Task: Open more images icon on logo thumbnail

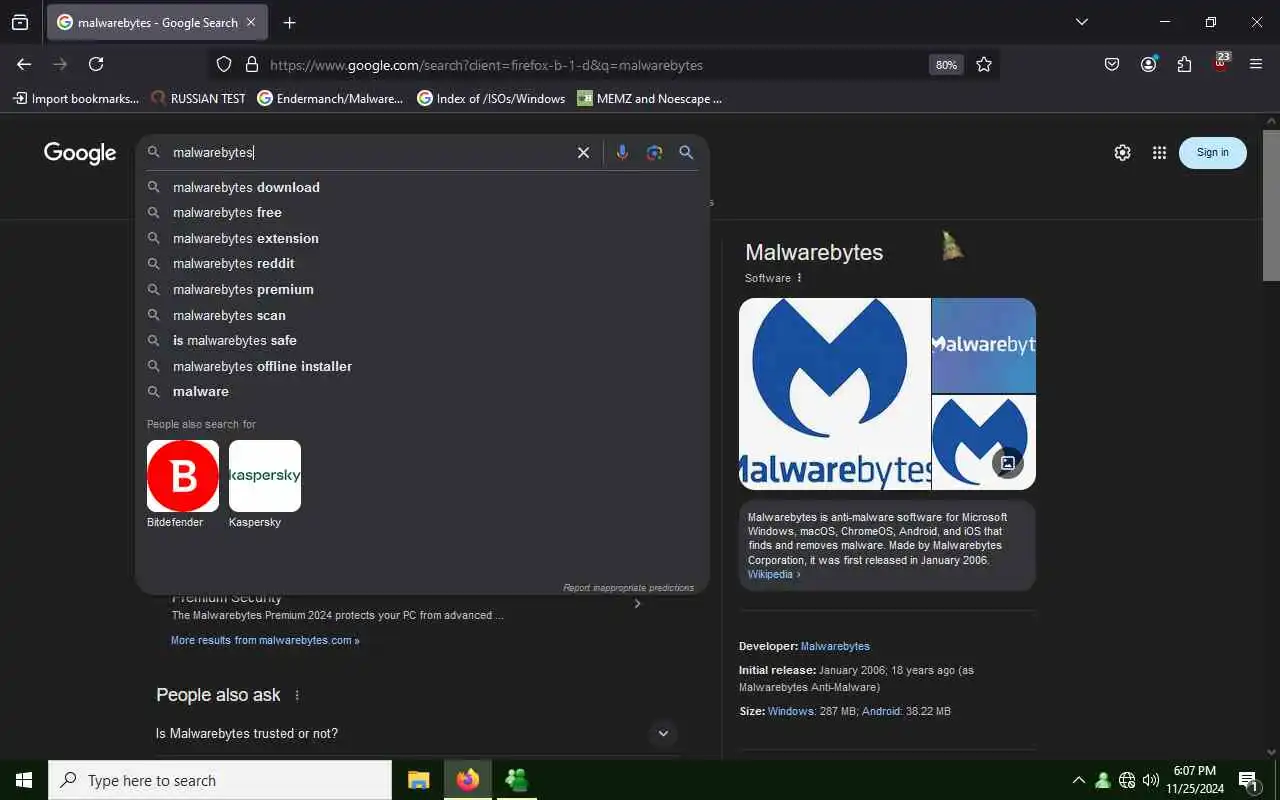Action: pyautogui.click(x=1008, y=463)
